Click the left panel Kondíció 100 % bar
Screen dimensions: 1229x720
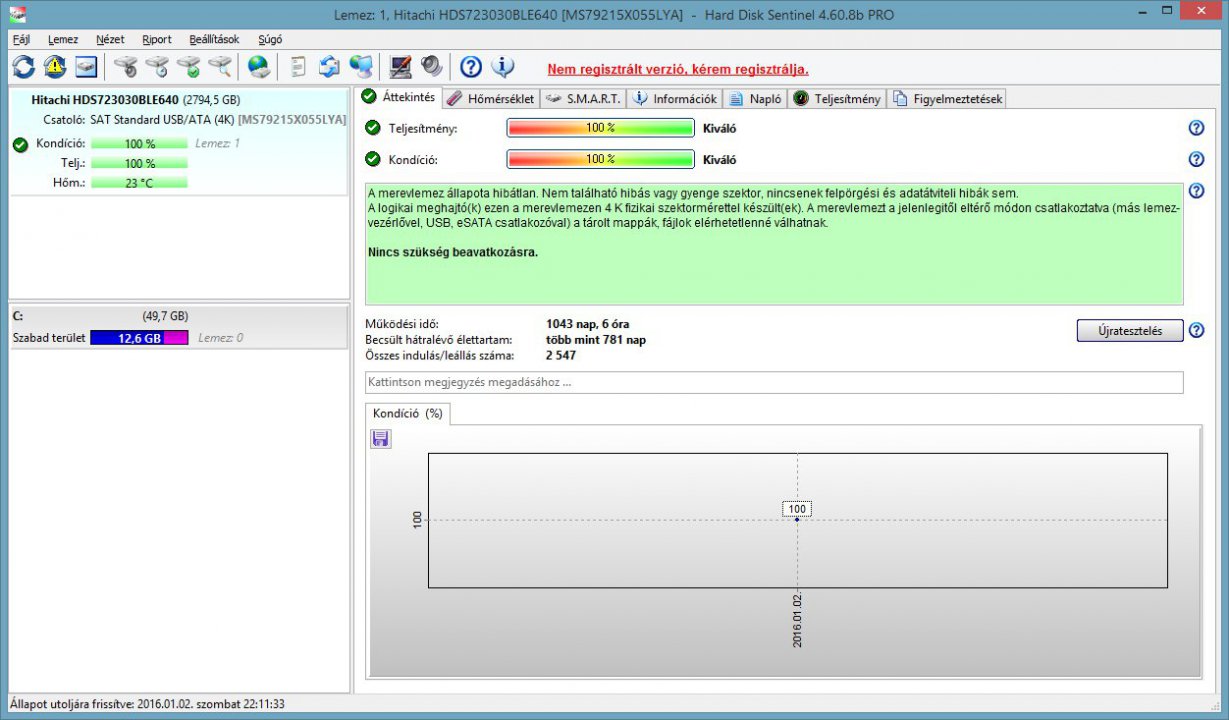pos(139,144)
